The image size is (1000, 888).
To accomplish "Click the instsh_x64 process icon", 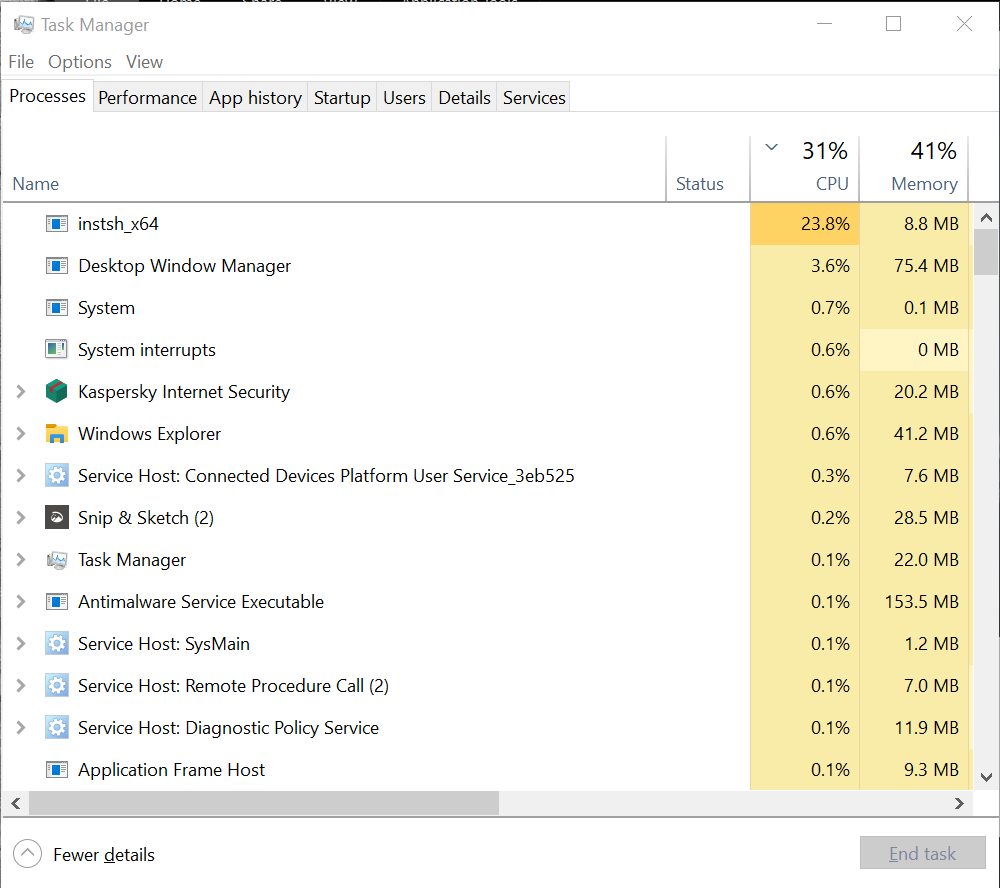I will [x=57, y=224].
